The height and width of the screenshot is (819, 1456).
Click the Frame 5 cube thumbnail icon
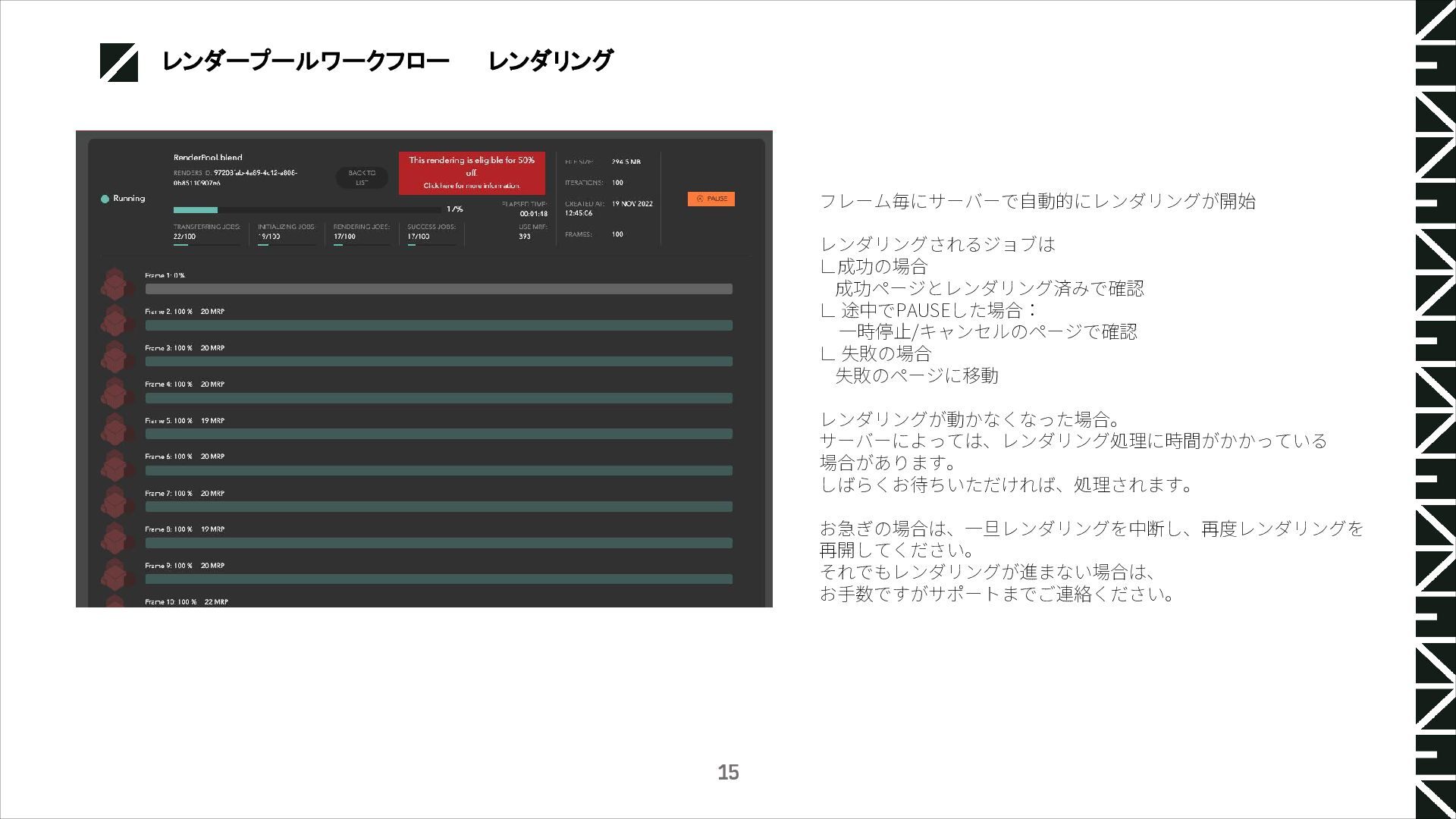pos(115,430)
